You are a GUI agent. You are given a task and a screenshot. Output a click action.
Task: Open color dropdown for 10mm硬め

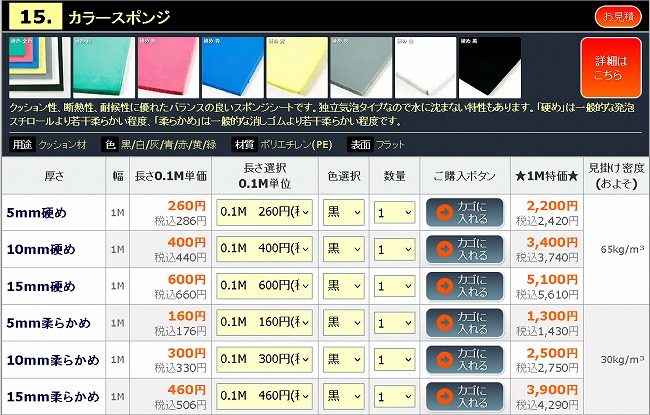point(343,249)
